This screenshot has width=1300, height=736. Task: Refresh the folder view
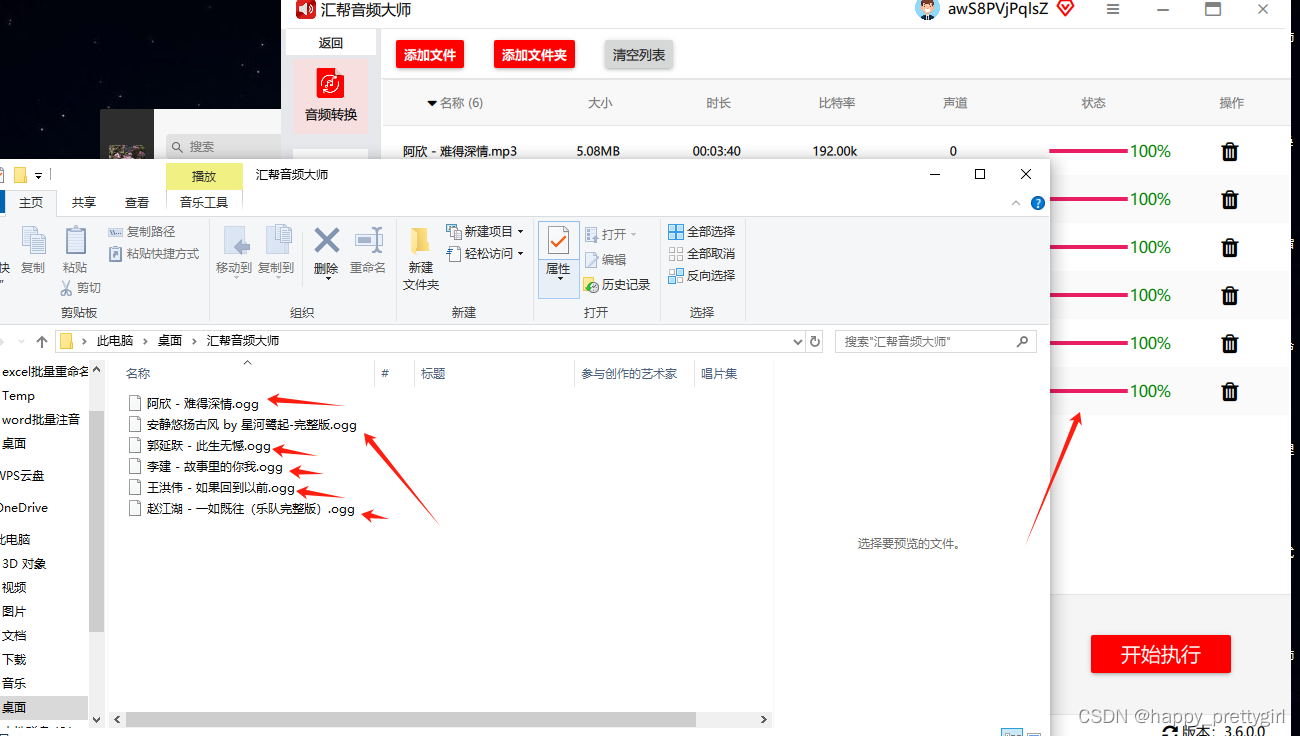815,341
